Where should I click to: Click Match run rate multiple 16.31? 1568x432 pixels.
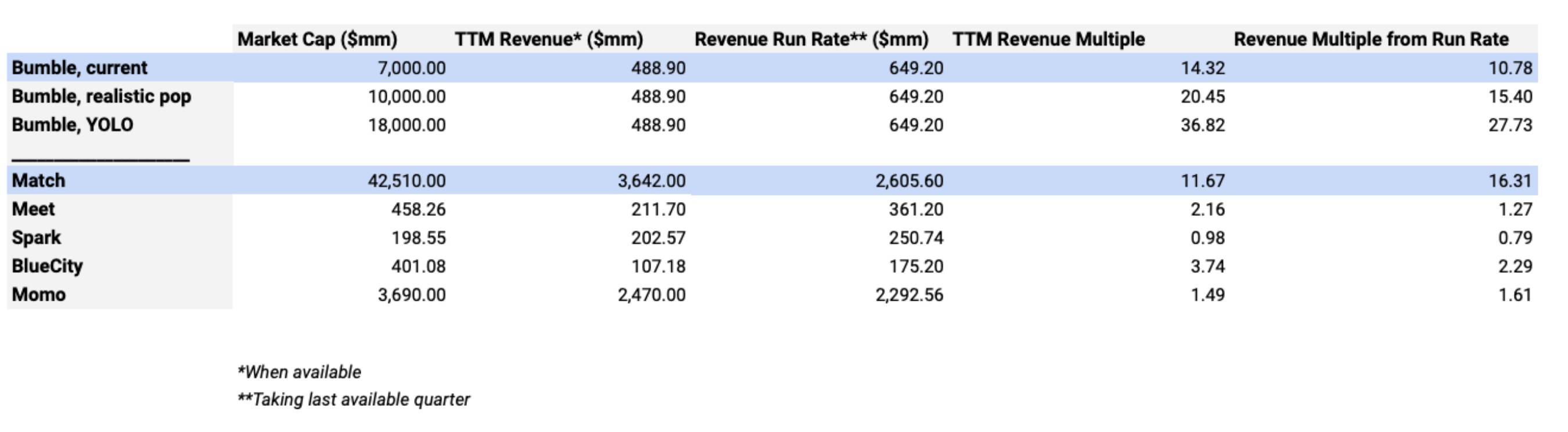pos(1510,181)
